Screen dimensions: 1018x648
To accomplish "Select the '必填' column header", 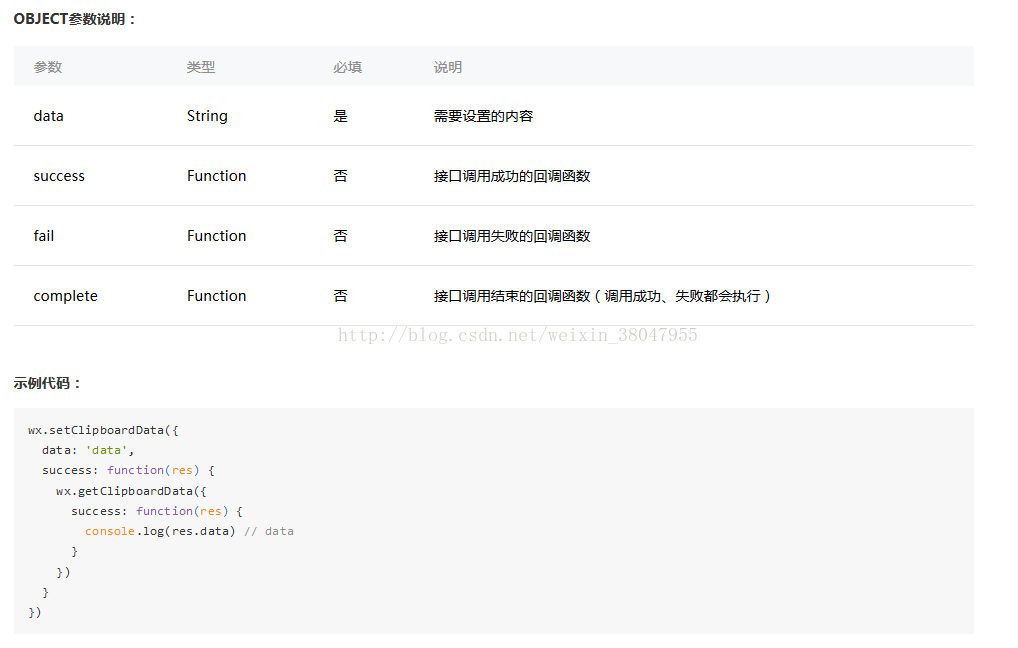I will click(x=347, y=67).
